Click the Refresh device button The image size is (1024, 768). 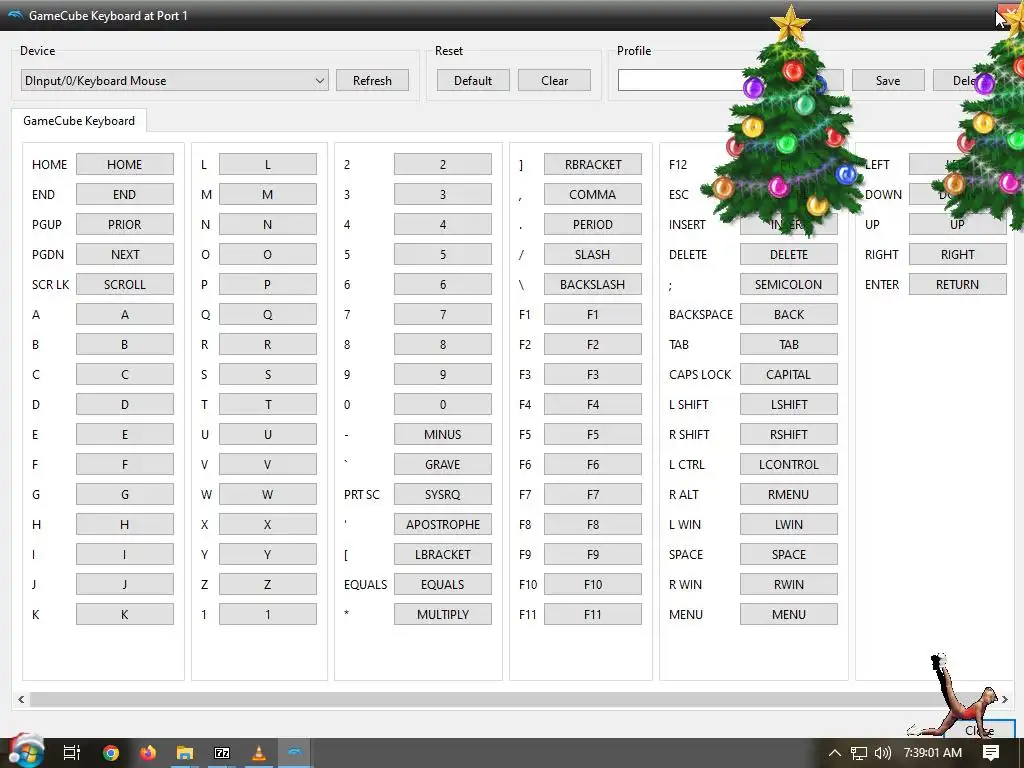[x=372, y=80]
